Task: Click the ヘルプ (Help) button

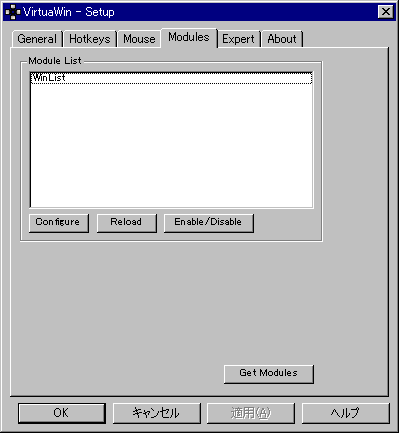Action: [x=346, y=413]
